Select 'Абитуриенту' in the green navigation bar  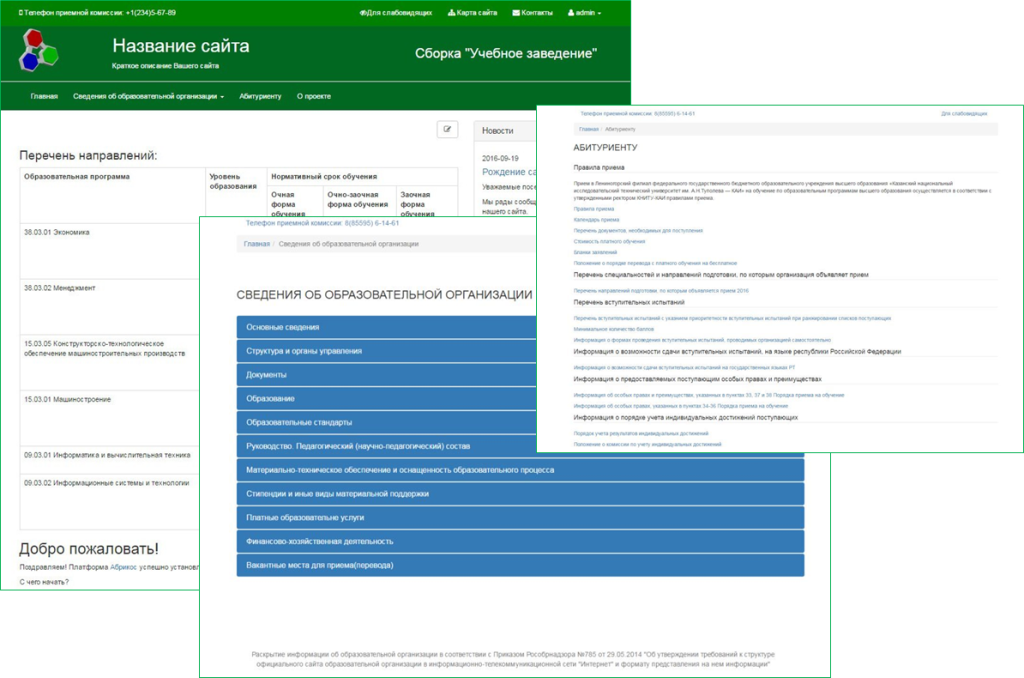coord(260,96)
